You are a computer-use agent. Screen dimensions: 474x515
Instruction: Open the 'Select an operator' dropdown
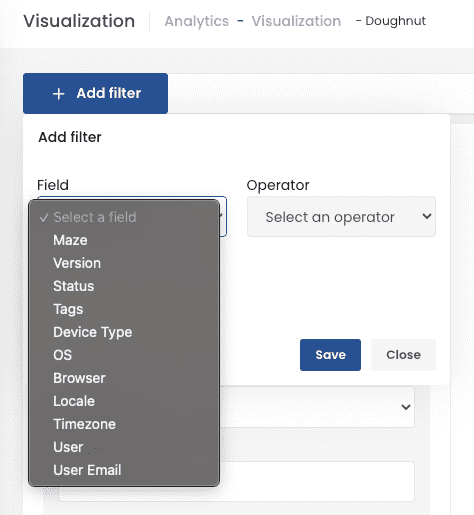(341, 217)
